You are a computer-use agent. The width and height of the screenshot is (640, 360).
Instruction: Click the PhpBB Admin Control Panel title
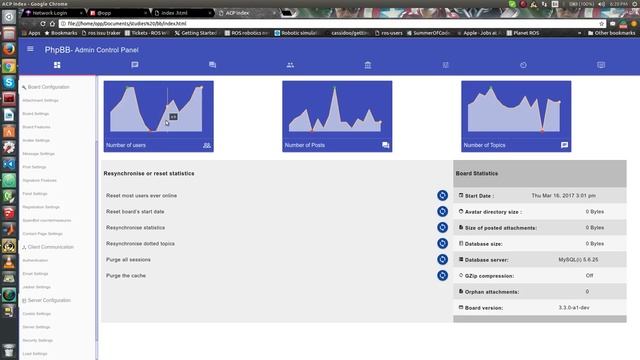tap(91, 50)
